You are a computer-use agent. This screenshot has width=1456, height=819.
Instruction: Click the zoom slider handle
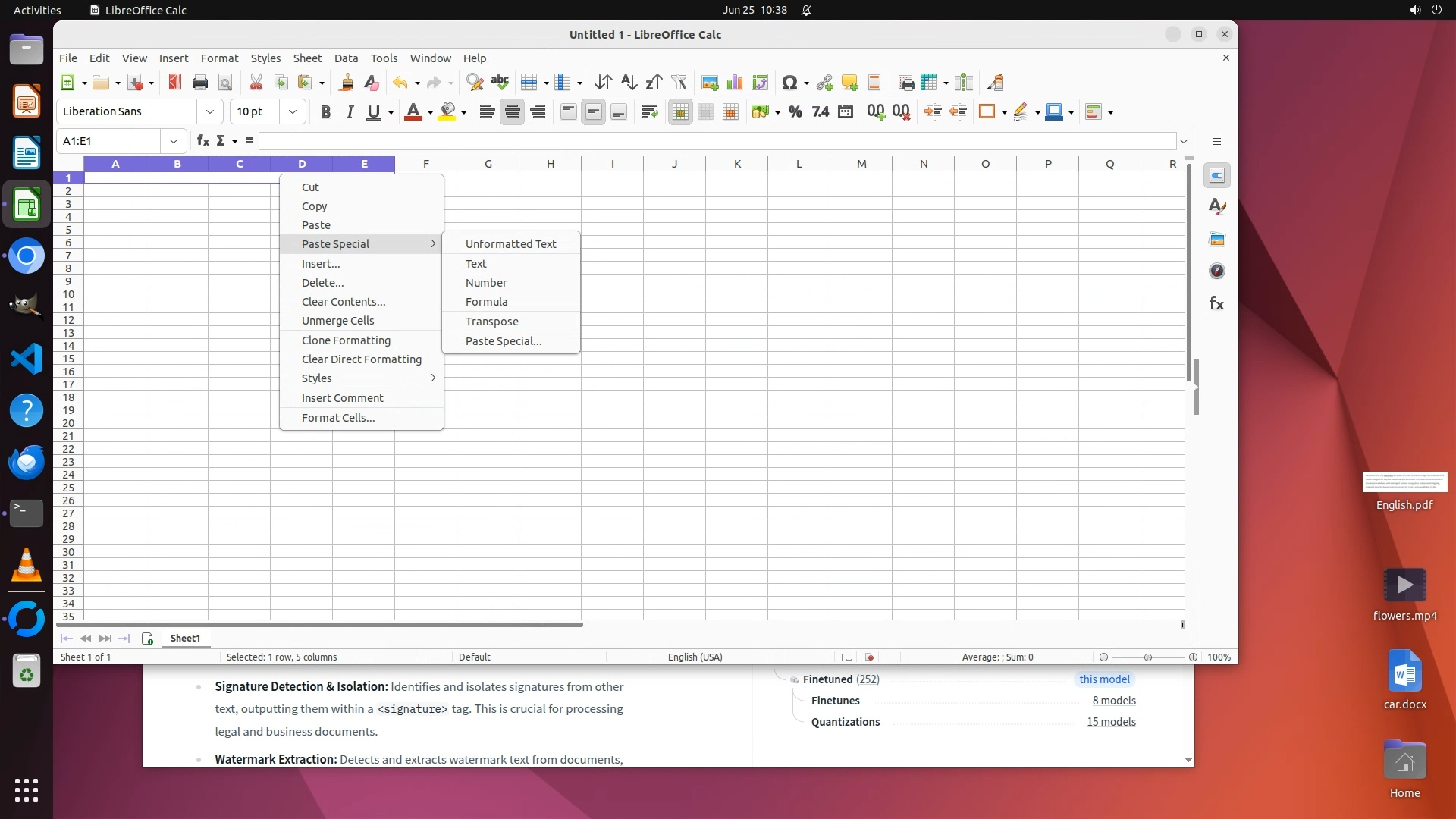coord(1148,657)
